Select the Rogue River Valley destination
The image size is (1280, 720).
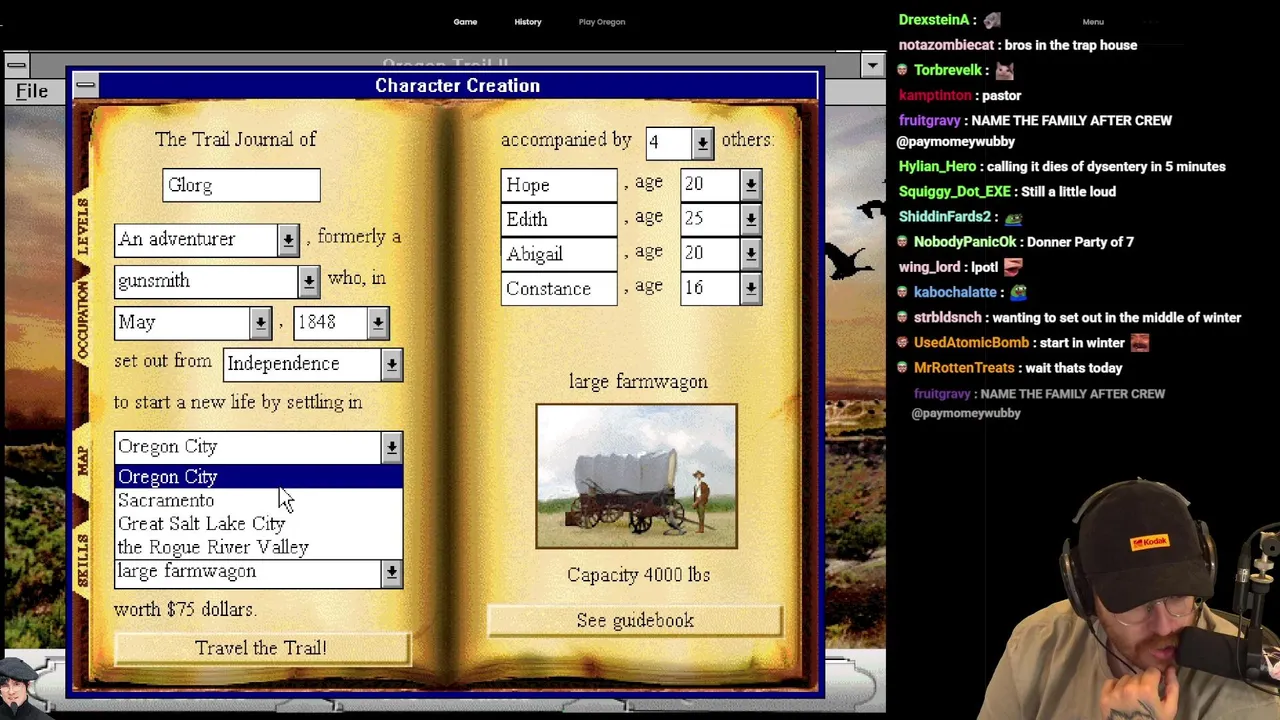(x=259, y=547)
